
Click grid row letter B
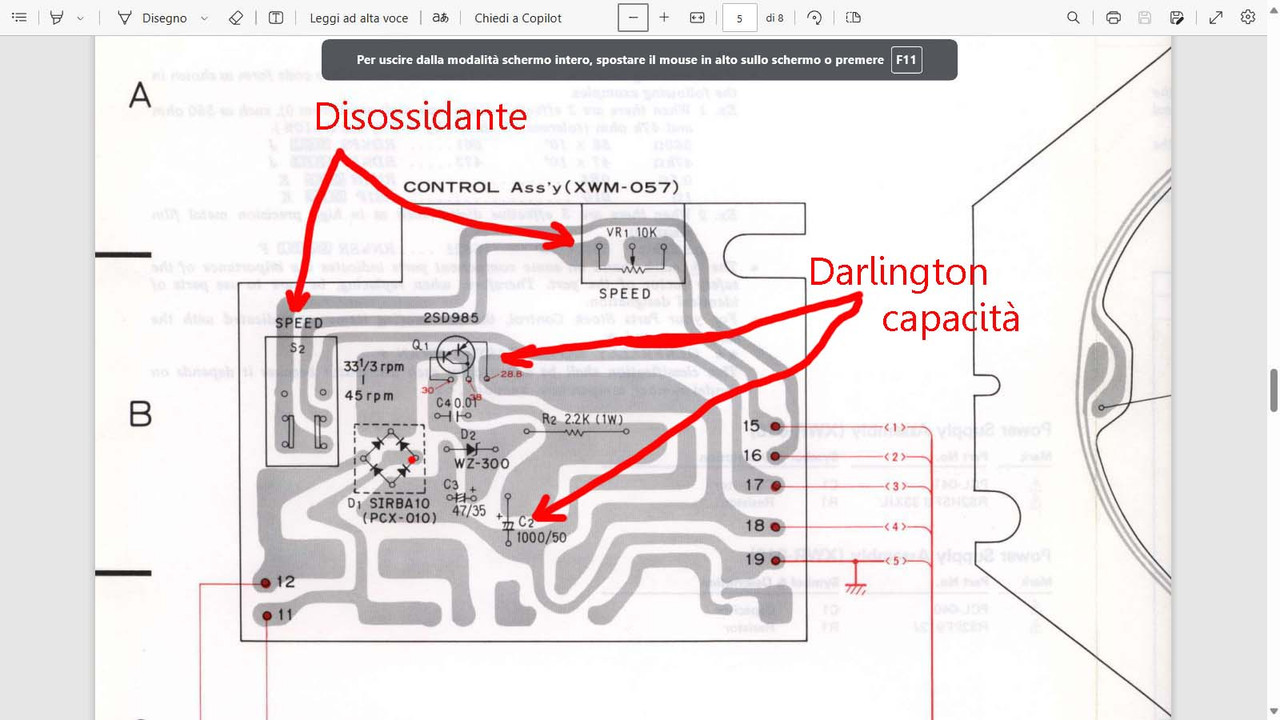coord(140,413)
